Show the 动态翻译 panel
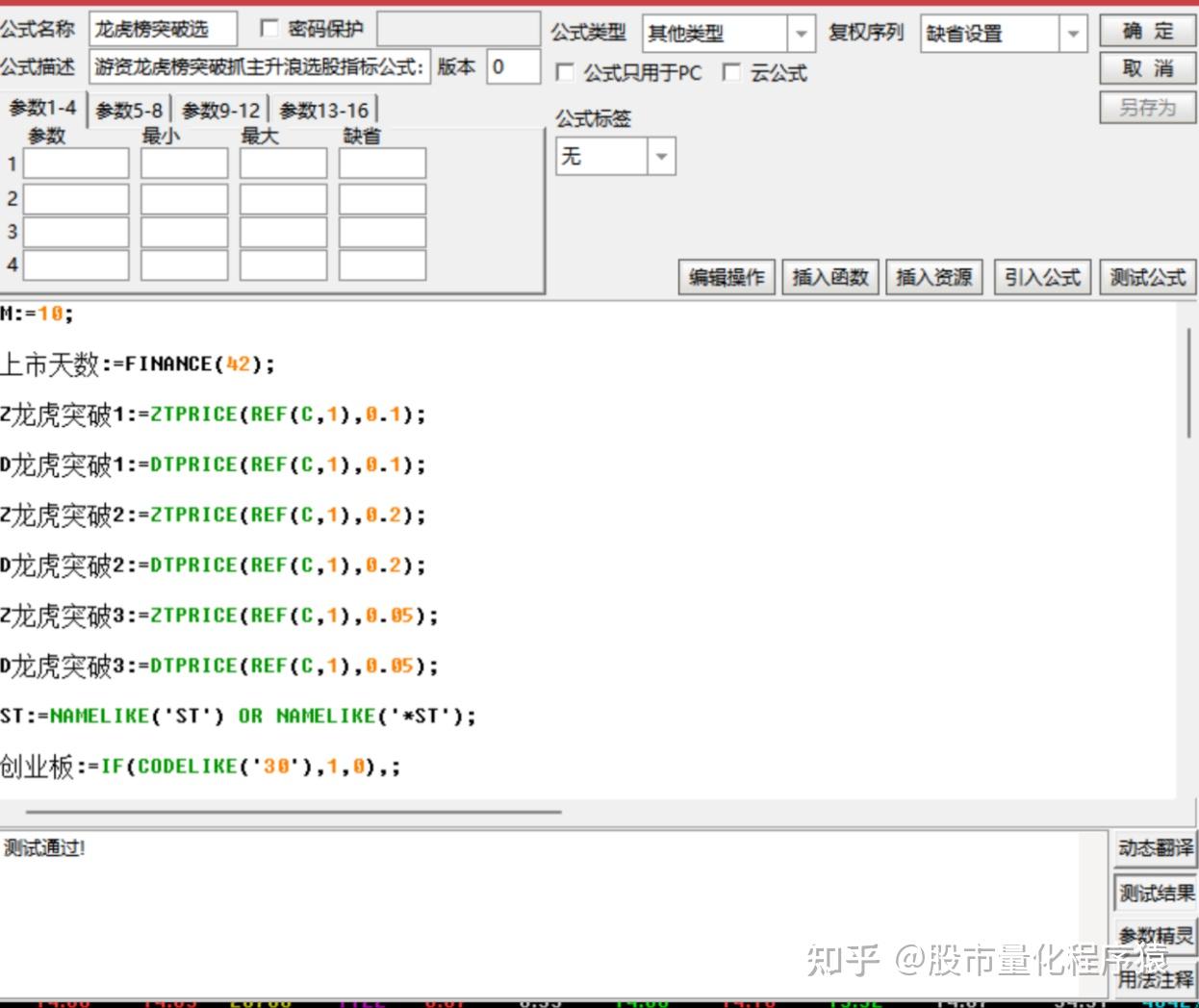Viewport: 1199px width, 1008px height. 1155,848
